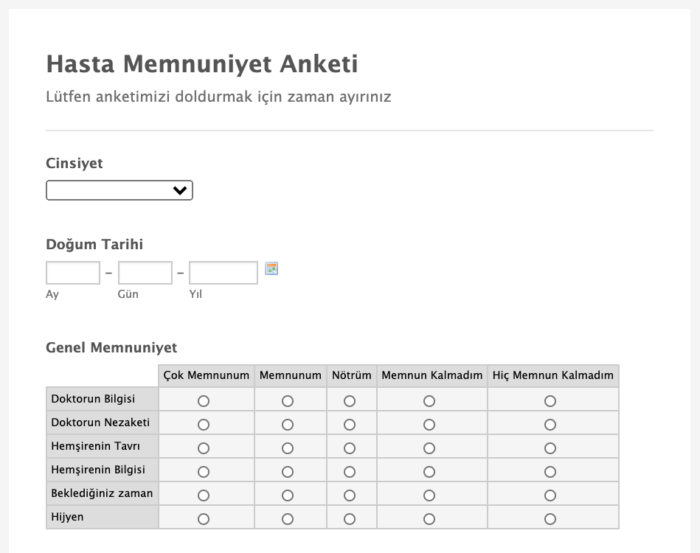This screenshot has height=553, width=700.
Task: Open the date picker calendar icon
Action: [x=271, y=269]
